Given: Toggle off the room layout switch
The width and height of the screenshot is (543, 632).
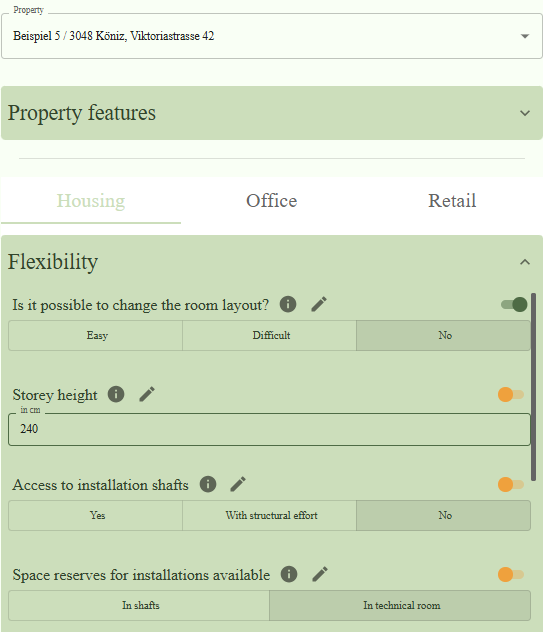Looking at the screenshot, I should pyautogui.click(x=514, y=304).
